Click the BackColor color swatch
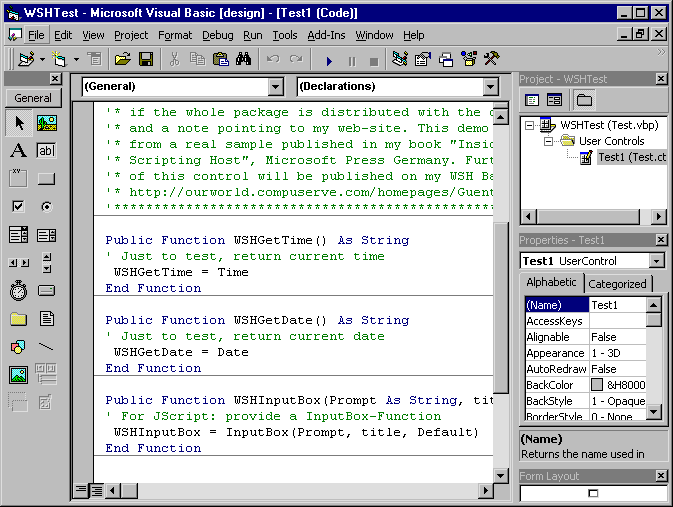The width and height of the screenshot is (673, 507). (x=597, y=385)
